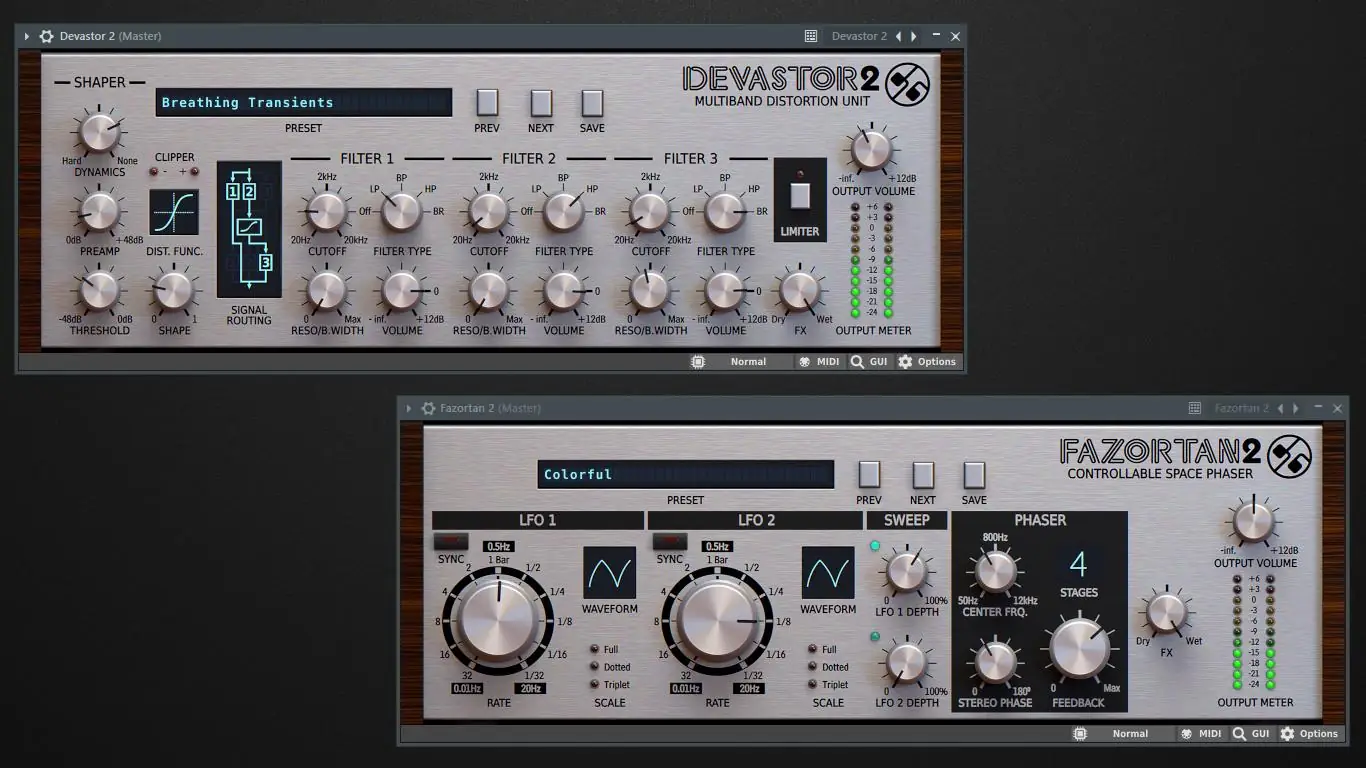The width and height of the screenshot is (1366, 768).
Task: Click the Colorful preset display in Fazortan
Action: tap(686, 474)
